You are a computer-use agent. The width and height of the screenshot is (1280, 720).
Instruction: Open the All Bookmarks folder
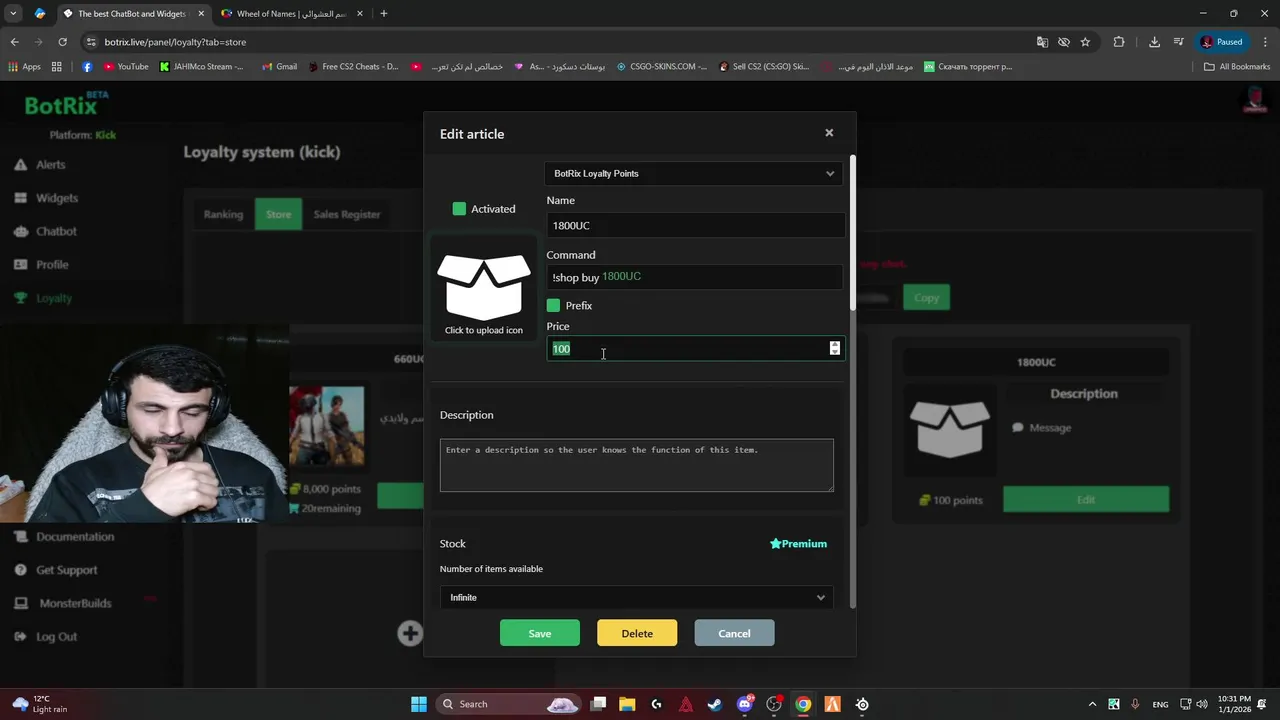[x=1237, y=67]
